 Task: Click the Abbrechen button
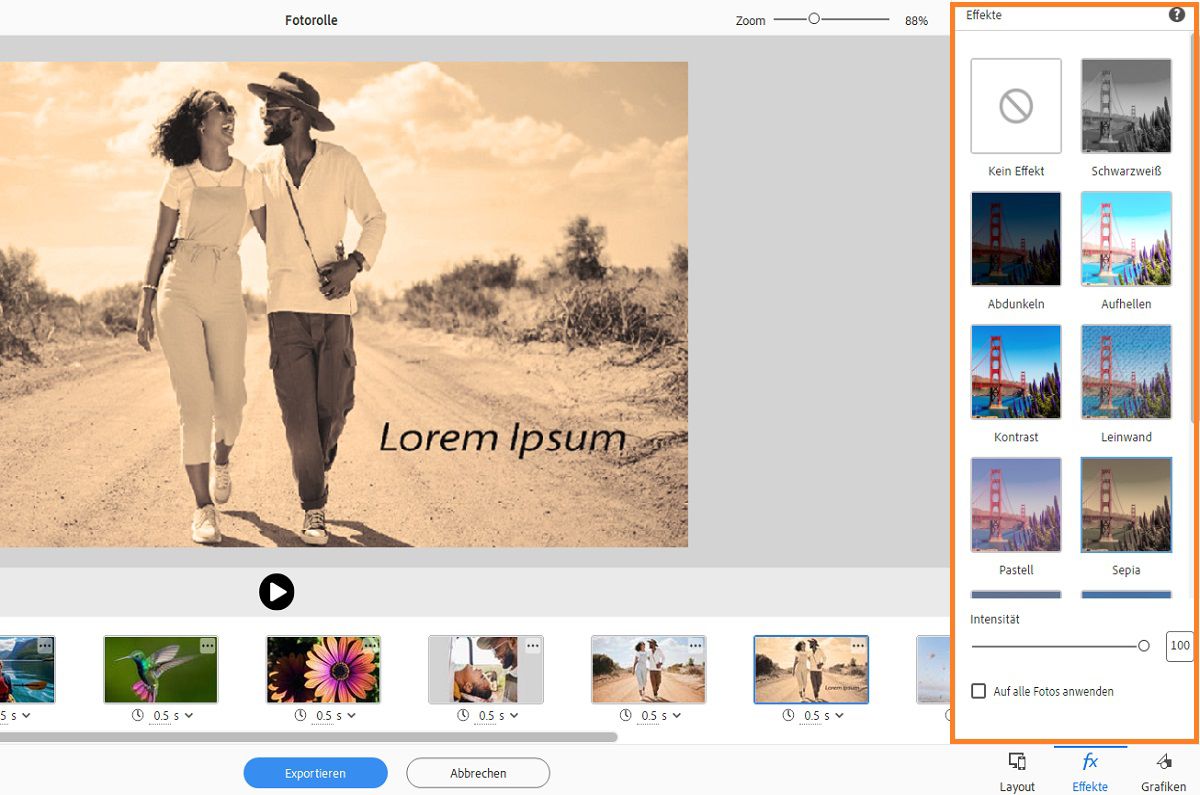pyautogui.click(x=478, y=773)
